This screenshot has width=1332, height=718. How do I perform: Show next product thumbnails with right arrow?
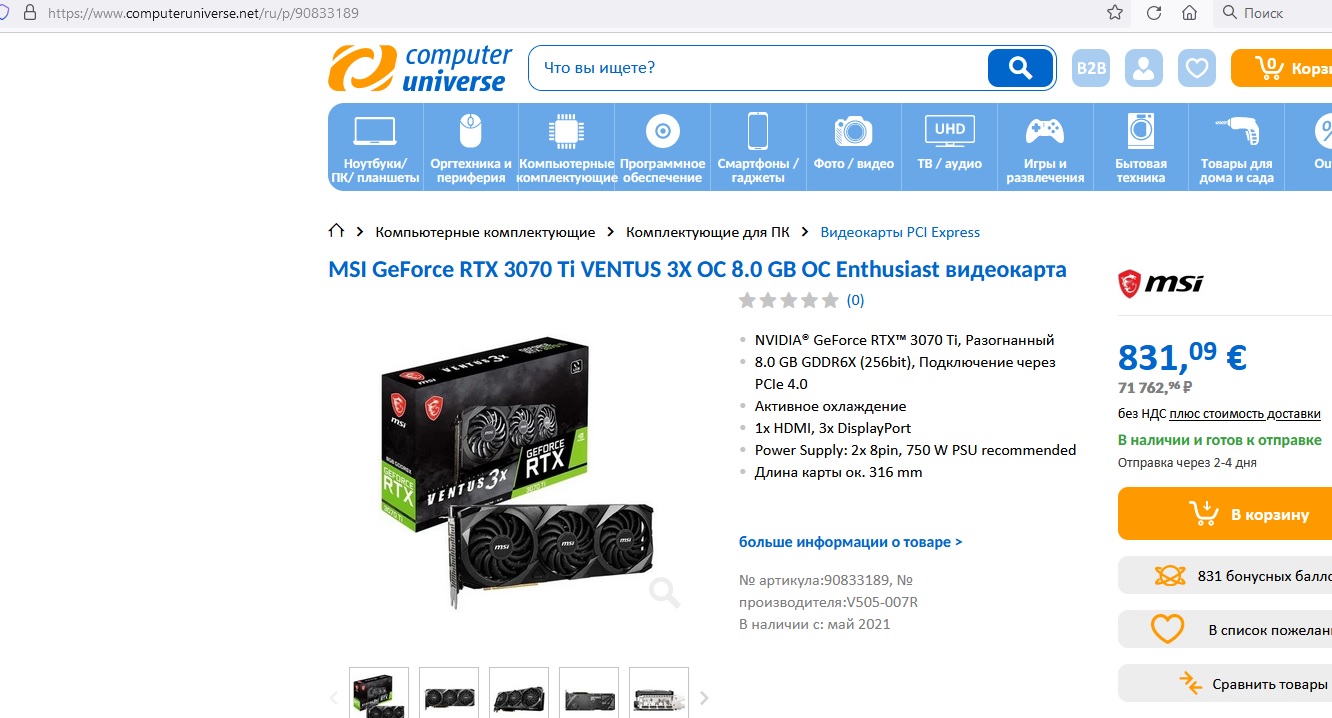tap(704, 697)
